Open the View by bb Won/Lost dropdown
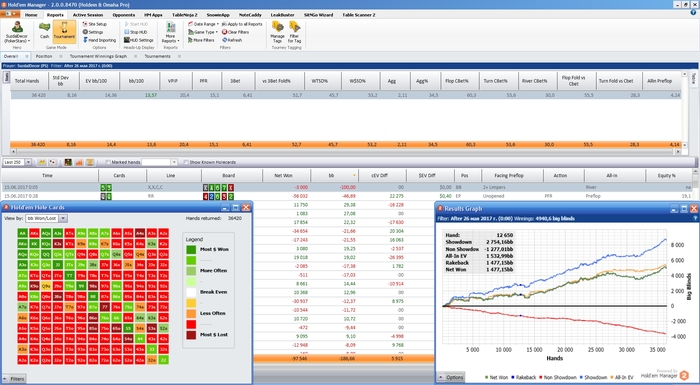This screenshot has width=700, height=385. point(46,218)
